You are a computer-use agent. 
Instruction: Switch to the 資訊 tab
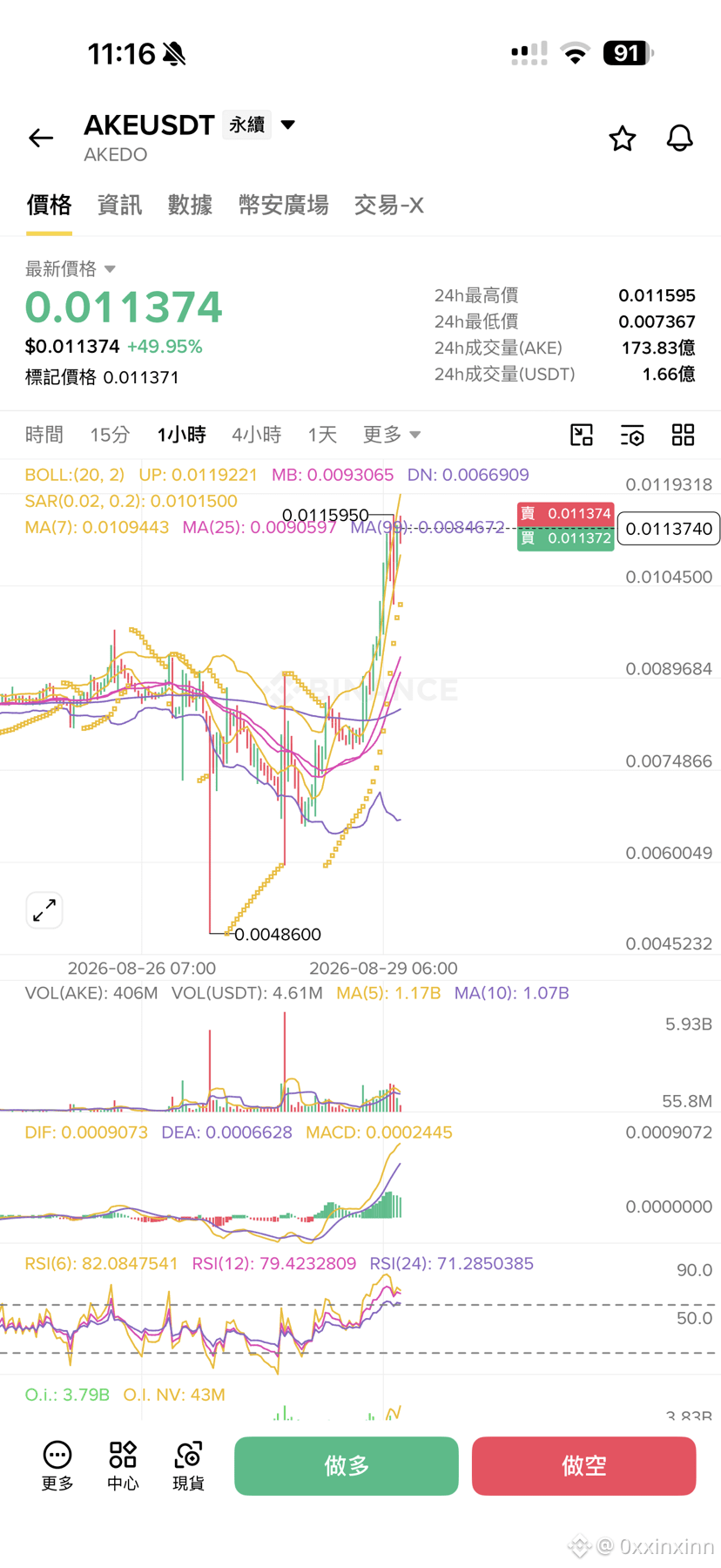119,206
